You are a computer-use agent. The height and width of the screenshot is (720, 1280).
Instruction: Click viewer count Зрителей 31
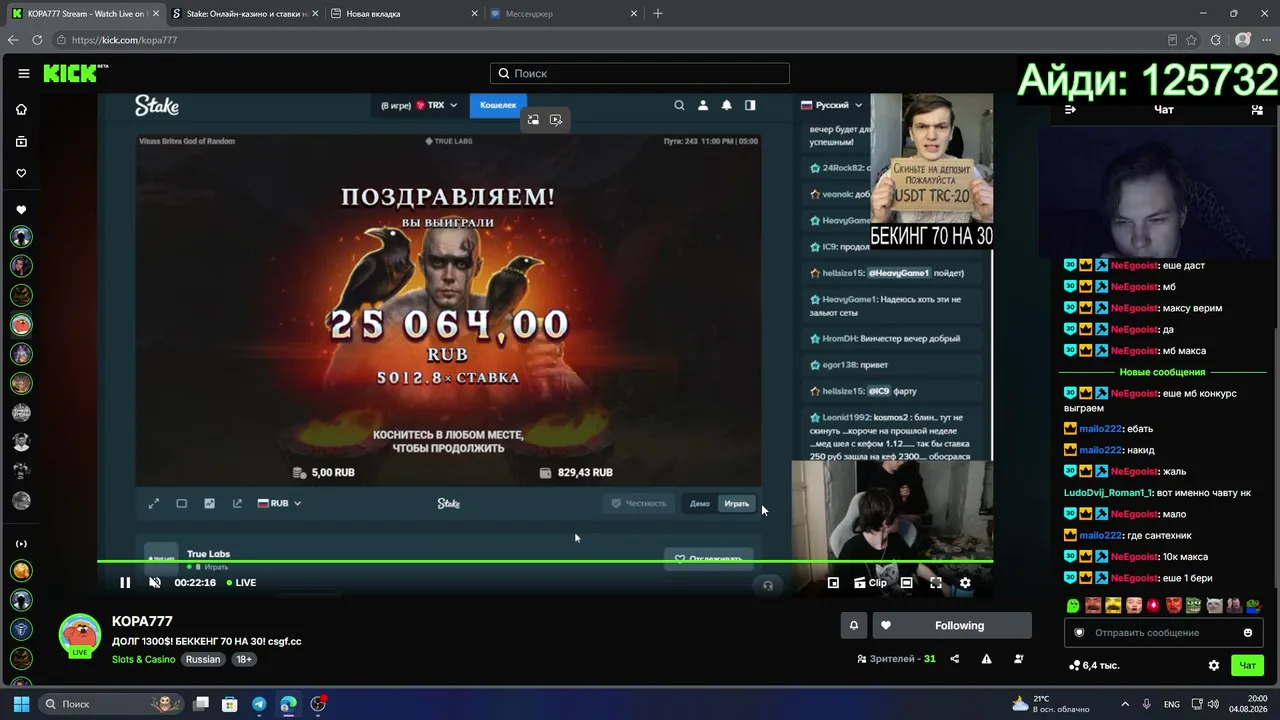point(897,659)
